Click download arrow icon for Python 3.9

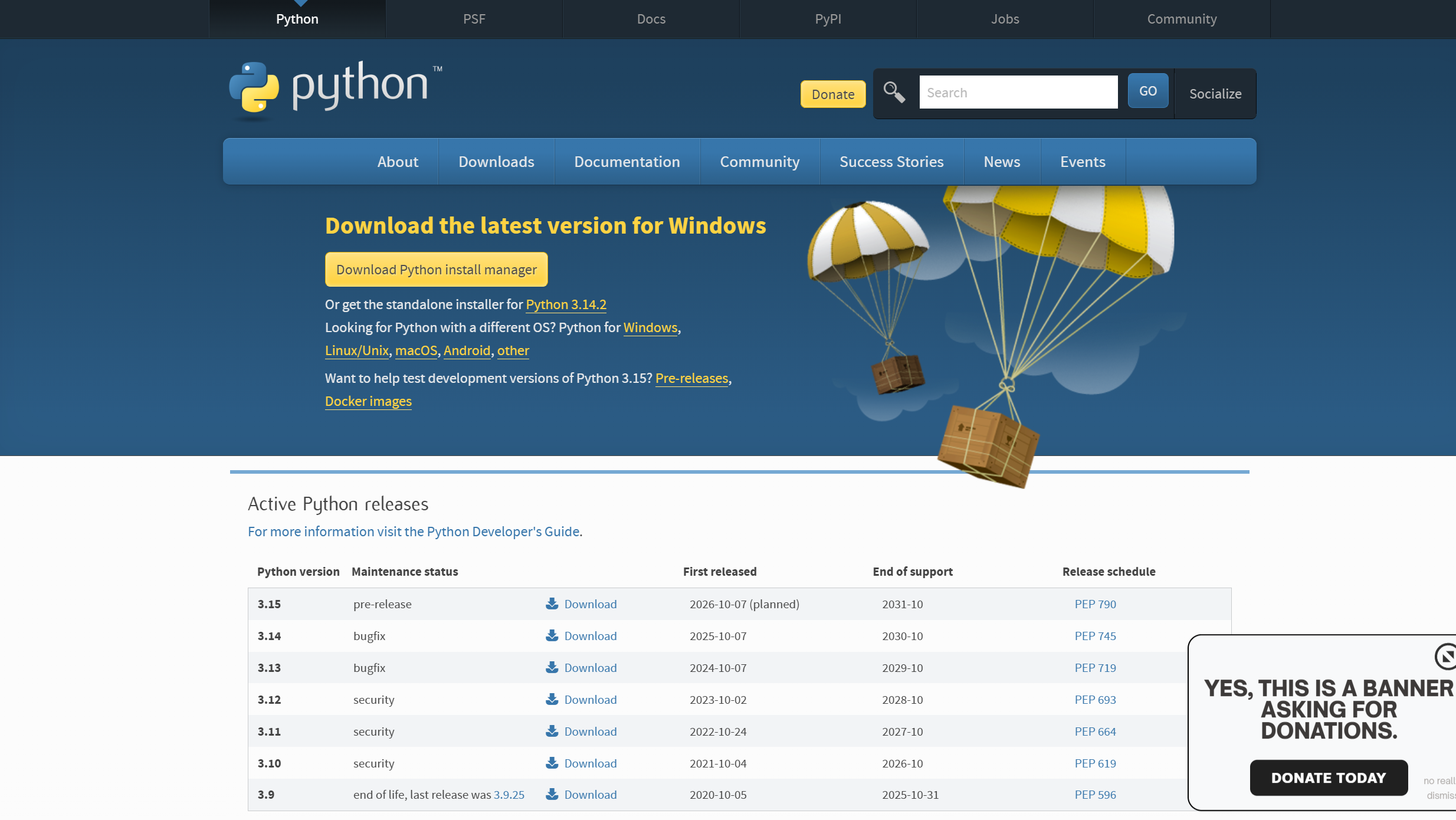point(552,794)
